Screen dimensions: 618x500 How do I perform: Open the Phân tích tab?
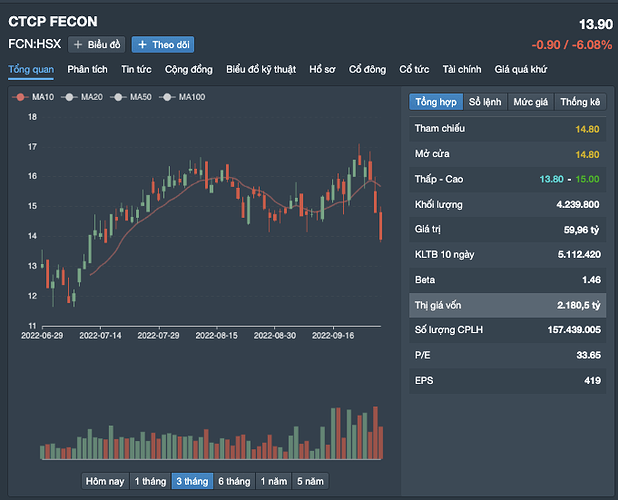88,70
